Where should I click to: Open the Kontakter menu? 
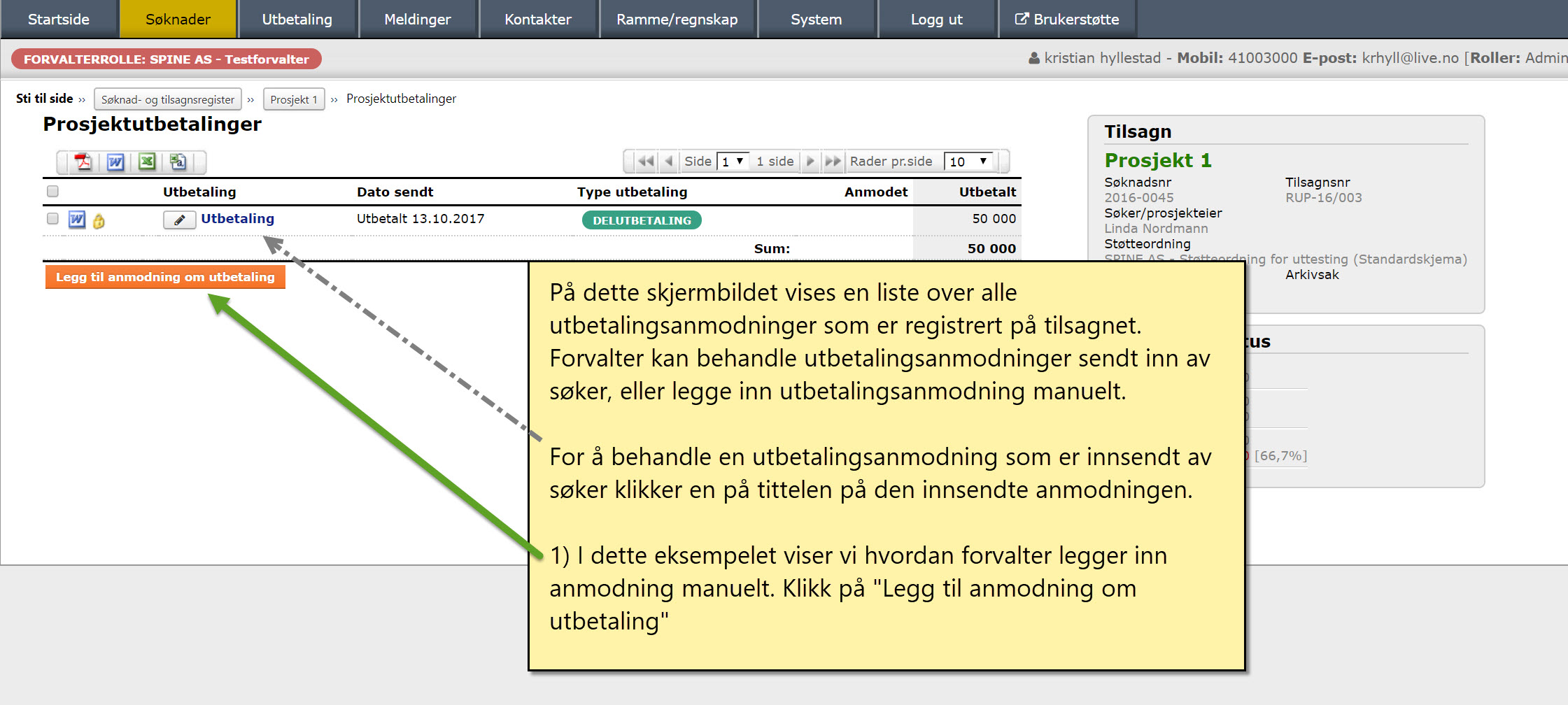coord(538,19)
